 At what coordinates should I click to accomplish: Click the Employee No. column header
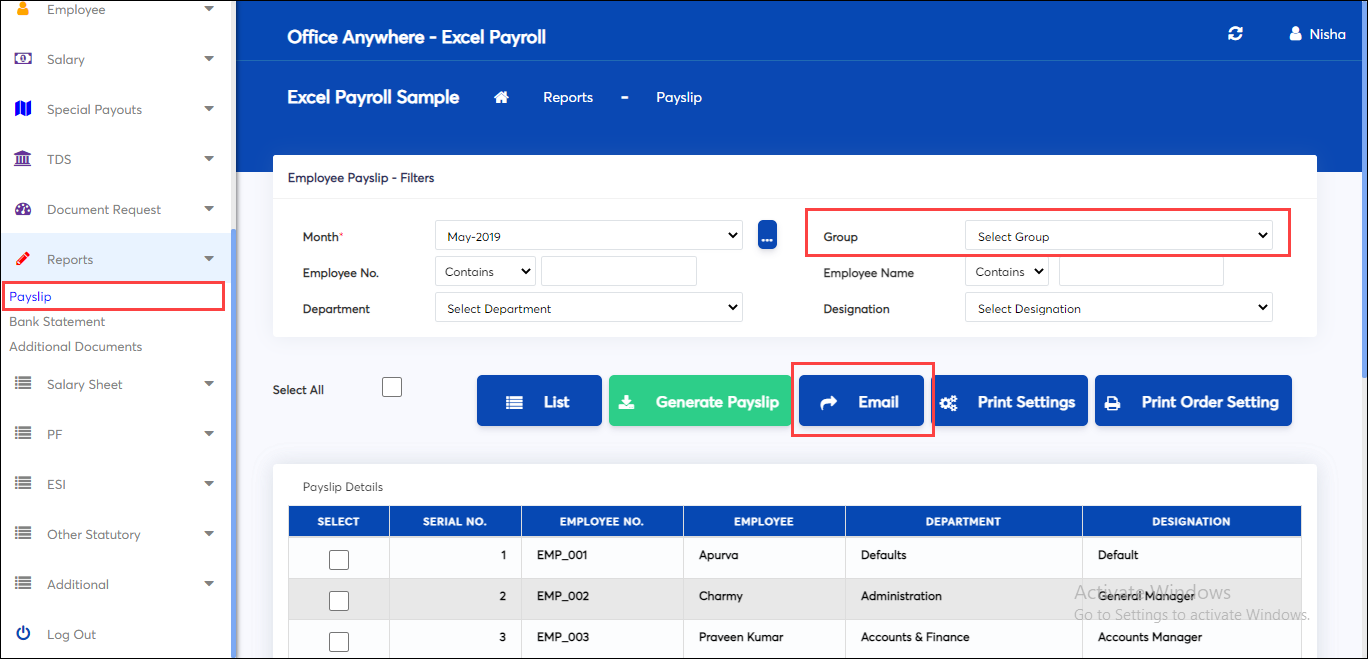[x=602, y=521]
